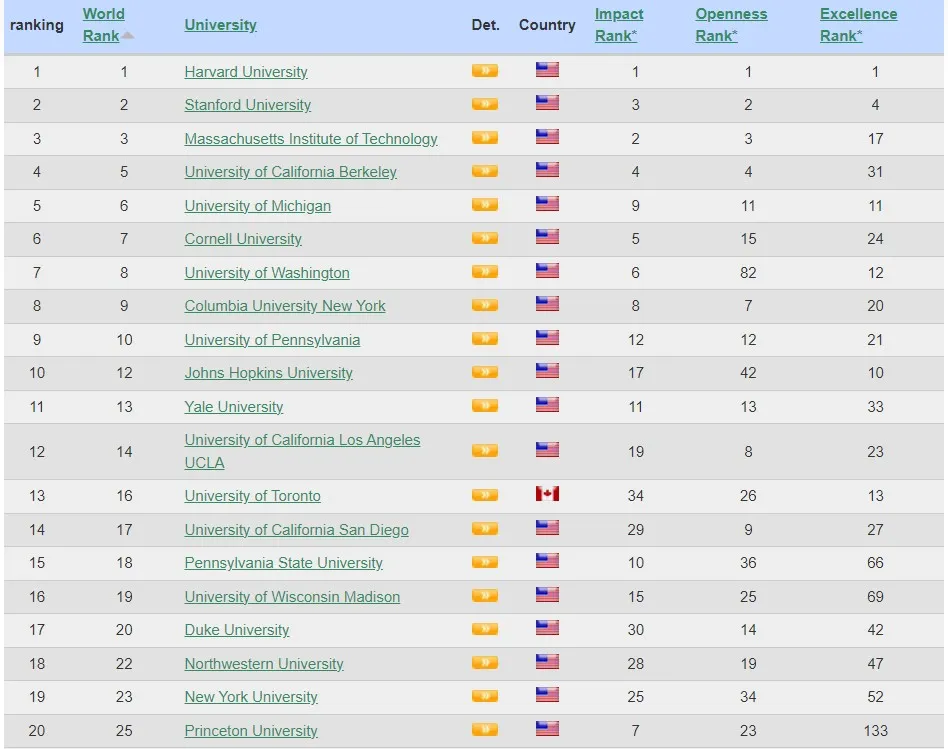Viewport: 948px width, 749px height.
Task: Click details icon beside Cornell University
Action: pyautogui.click(x=485, y=238)
